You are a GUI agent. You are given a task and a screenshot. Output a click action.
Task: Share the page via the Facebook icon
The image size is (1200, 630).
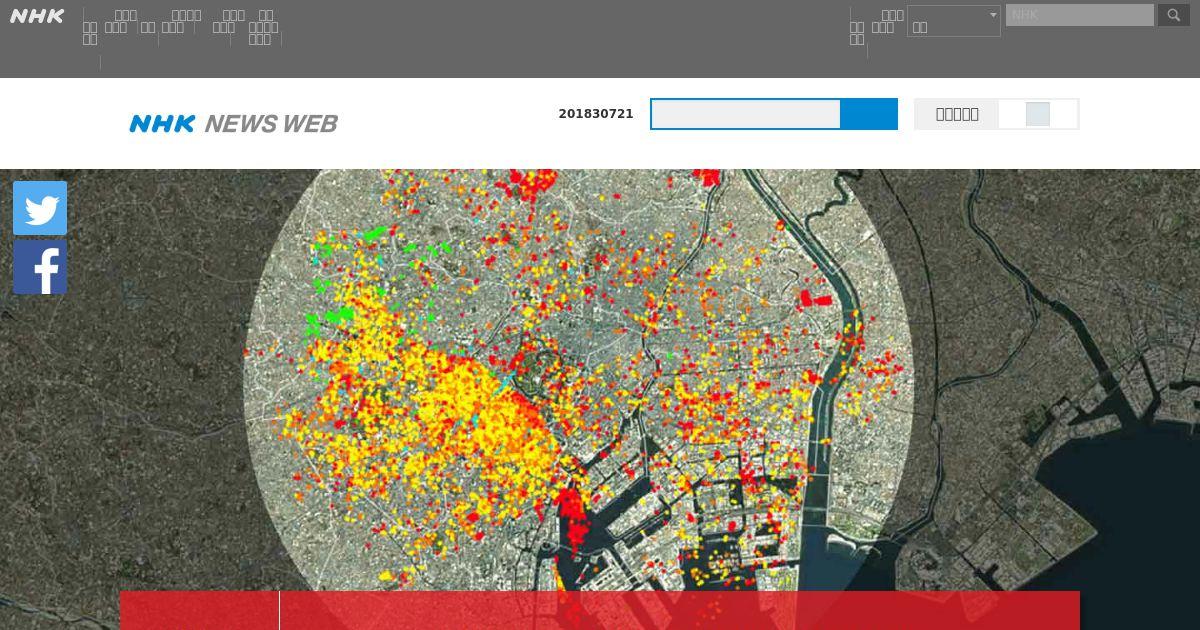40,267
